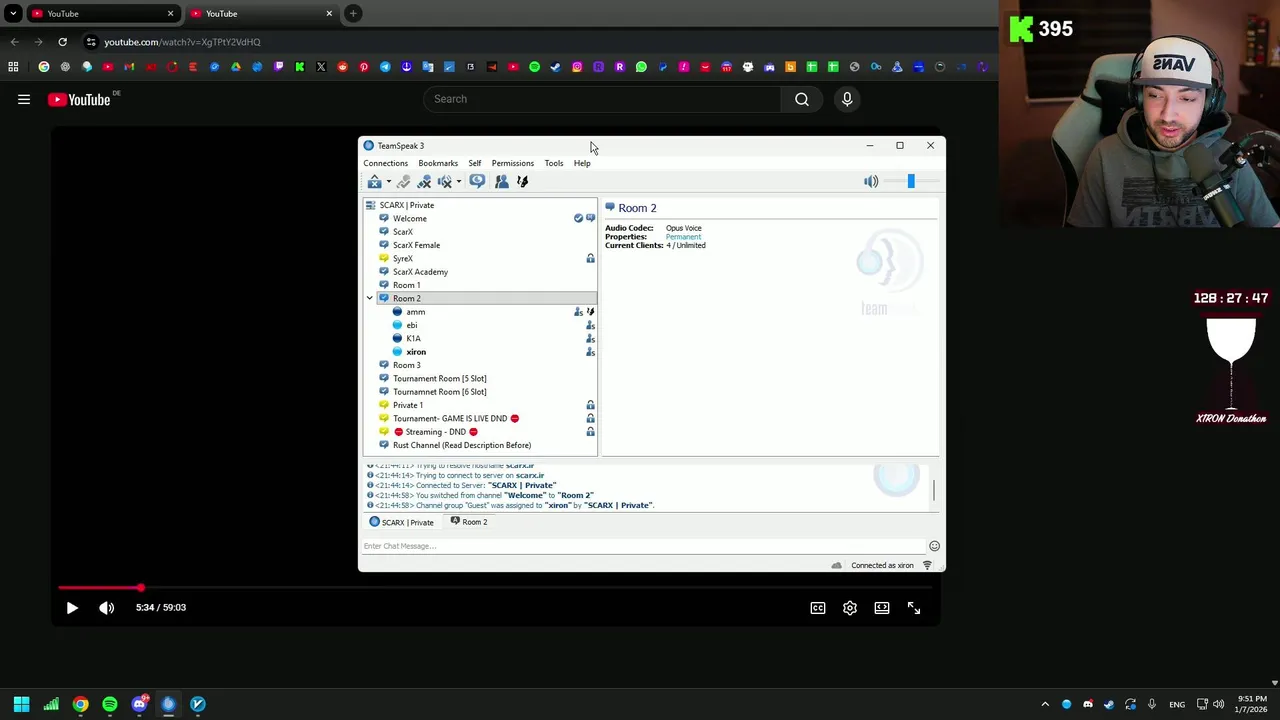Switch to the Room 2 chat tab

(469, 522)
